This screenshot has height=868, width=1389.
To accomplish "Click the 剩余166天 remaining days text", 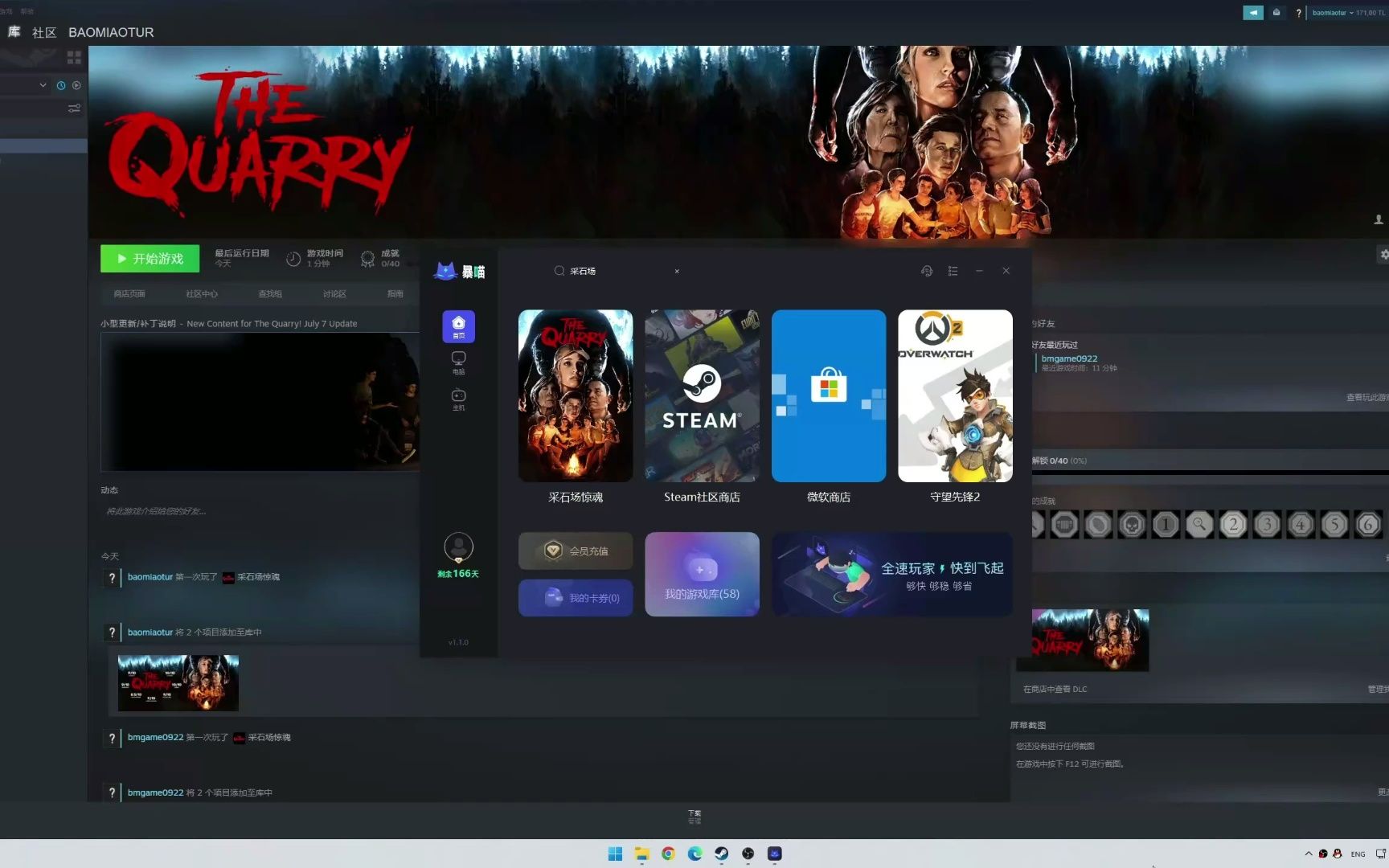I will click(458, 574).
